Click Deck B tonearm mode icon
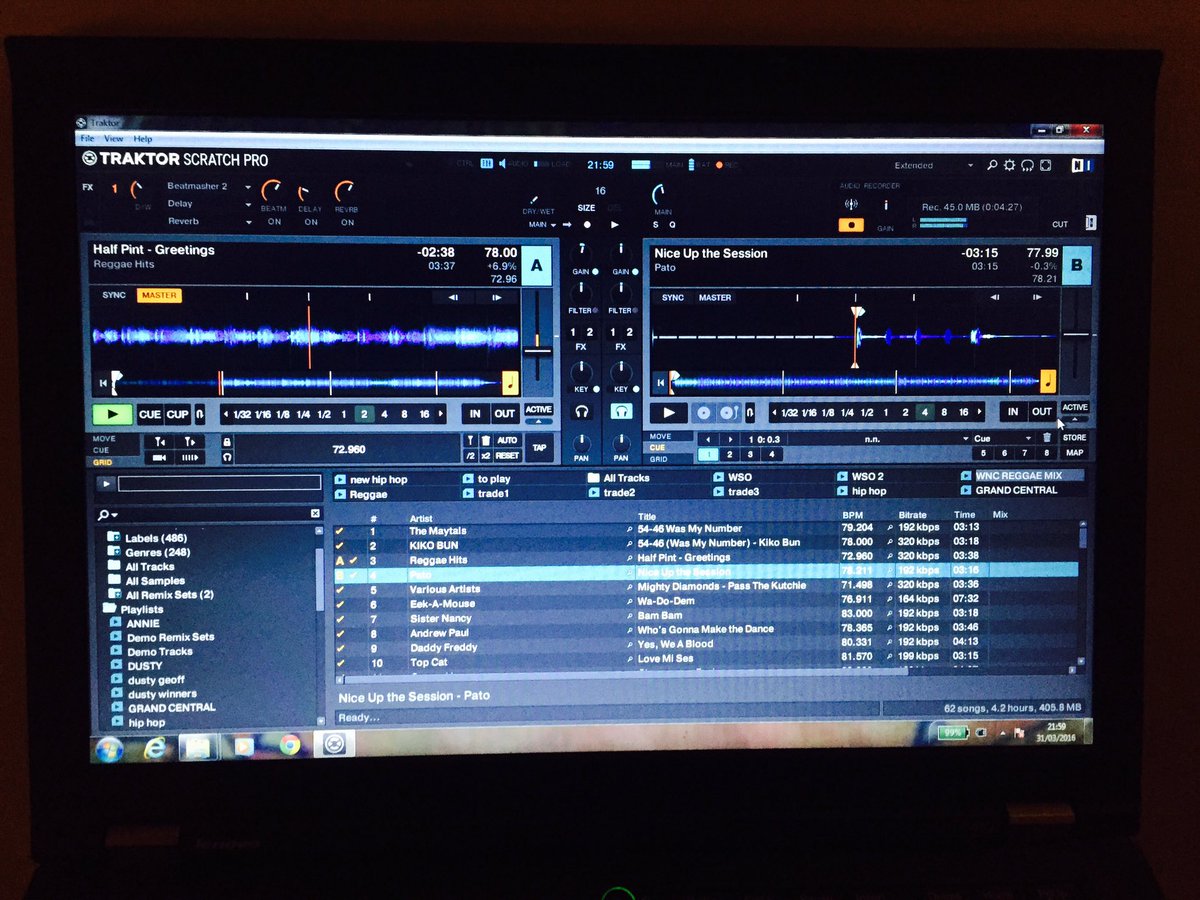1200x900 pixels. click(727, 413)
